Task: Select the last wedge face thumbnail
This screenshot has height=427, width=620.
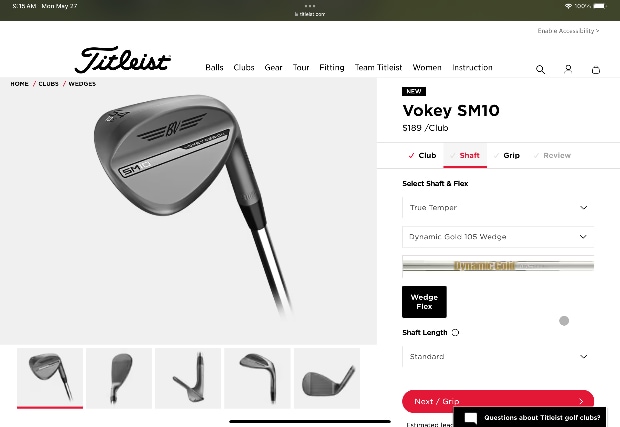Action: (327, 378)
